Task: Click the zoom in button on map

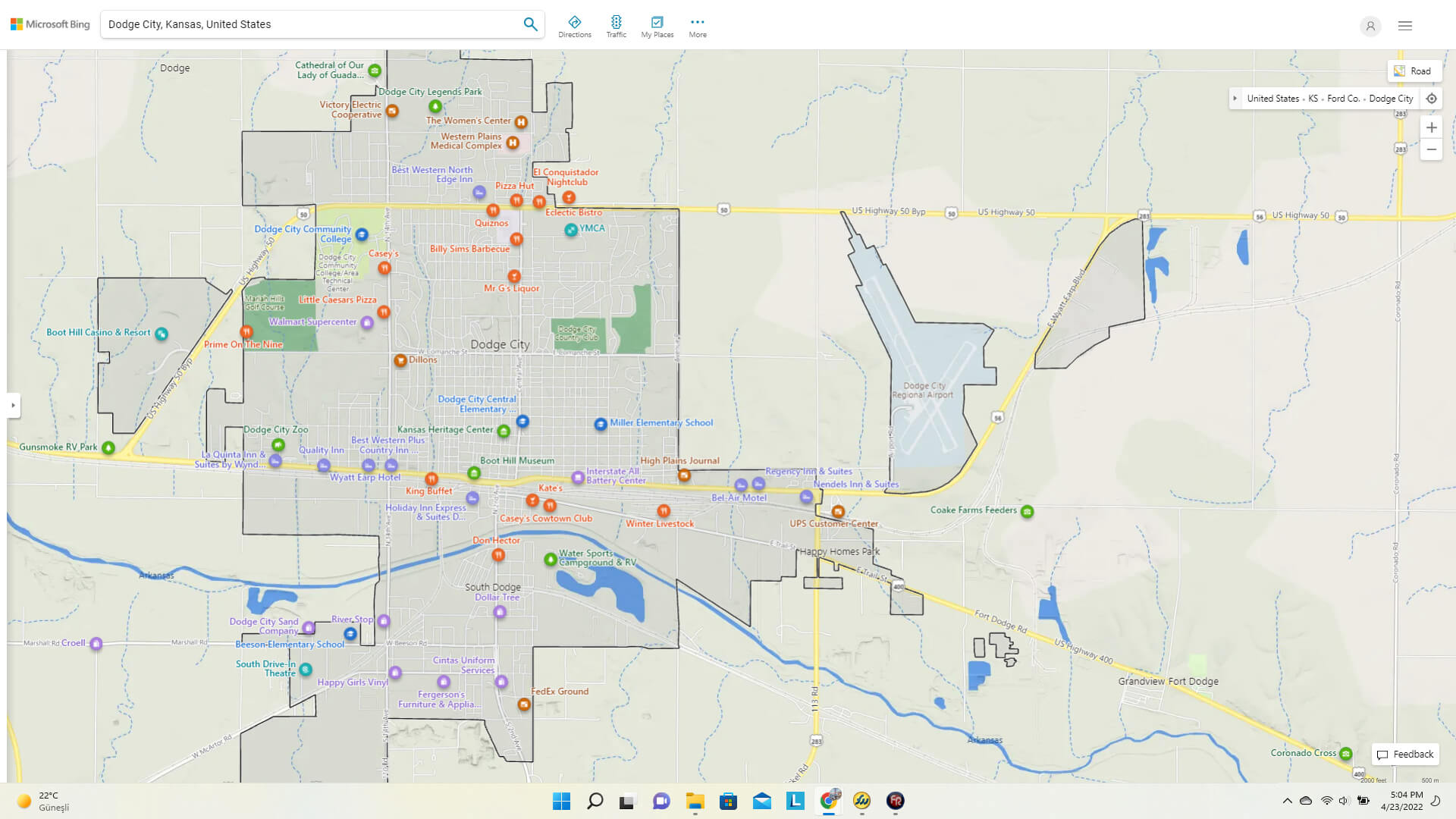Action: pos(1431,128)
